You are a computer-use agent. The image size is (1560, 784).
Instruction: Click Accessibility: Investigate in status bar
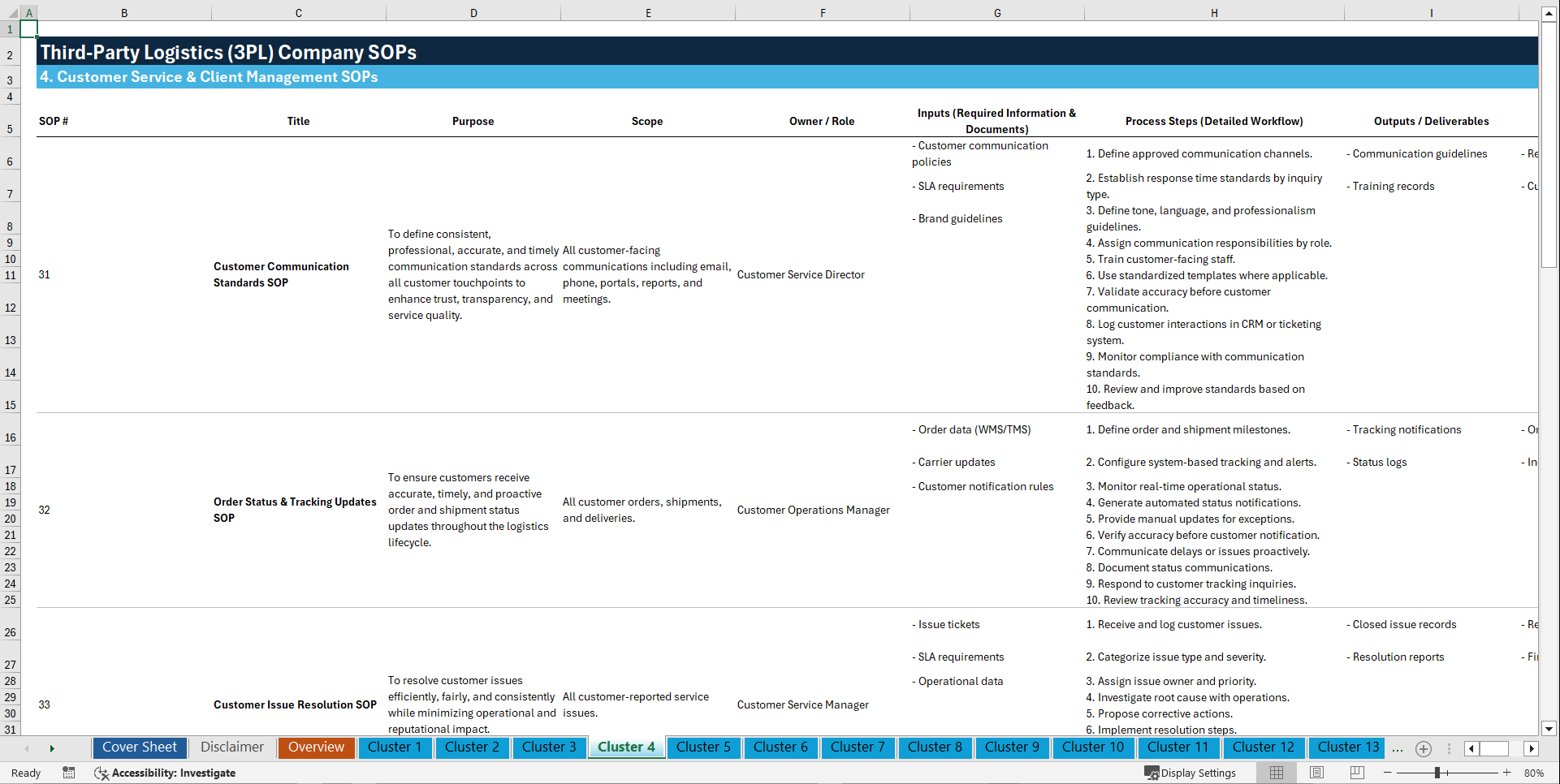pyautogui.click(x=174, y=773)
